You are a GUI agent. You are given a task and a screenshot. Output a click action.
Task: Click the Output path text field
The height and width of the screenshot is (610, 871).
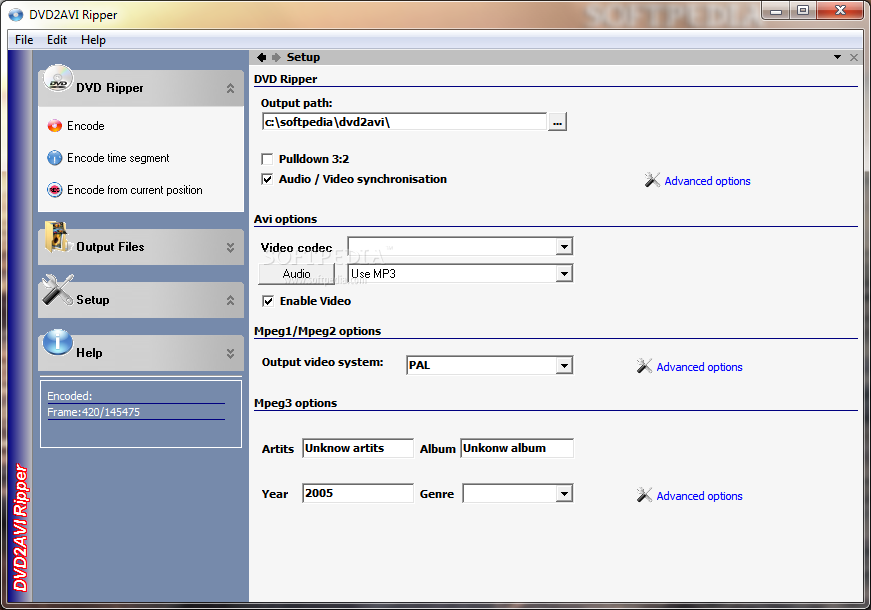click(x=404, y=122)
